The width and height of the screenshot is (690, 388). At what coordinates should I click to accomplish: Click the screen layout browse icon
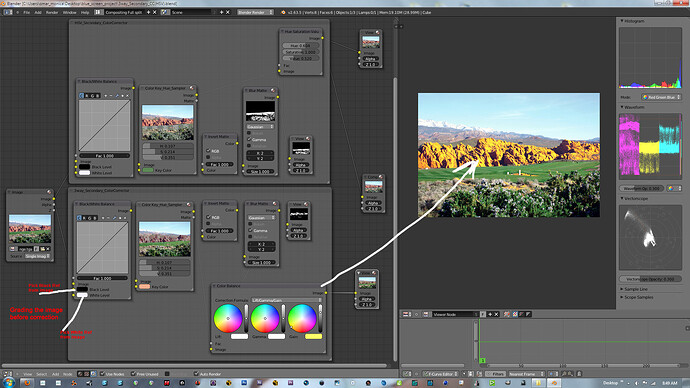[98, 12]
